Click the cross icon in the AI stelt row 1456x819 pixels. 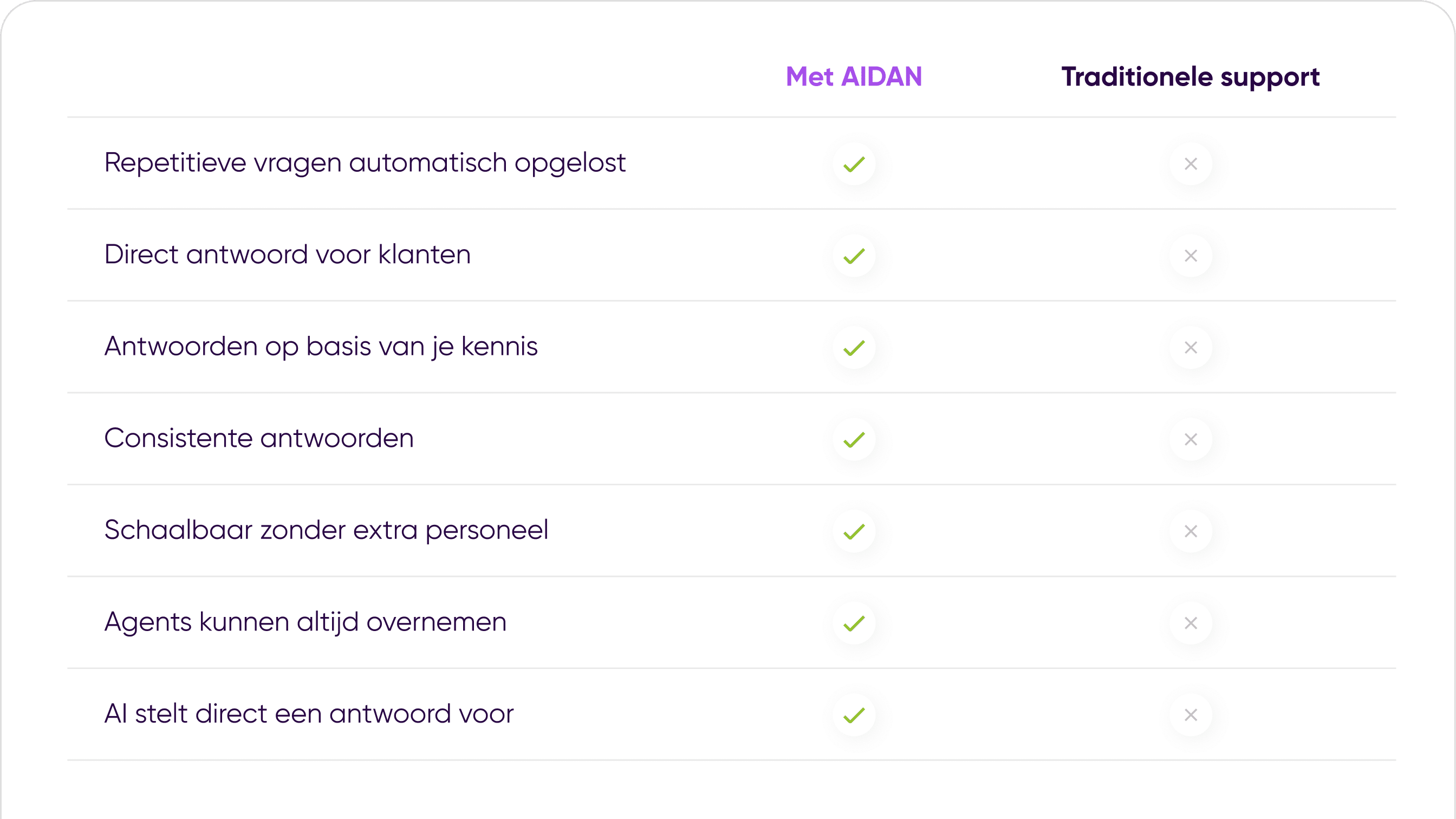point(1191,715)
